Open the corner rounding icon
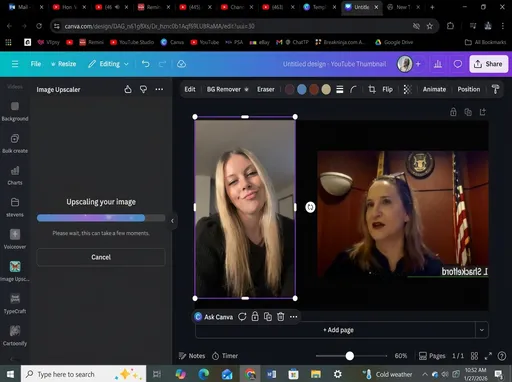 354,89
